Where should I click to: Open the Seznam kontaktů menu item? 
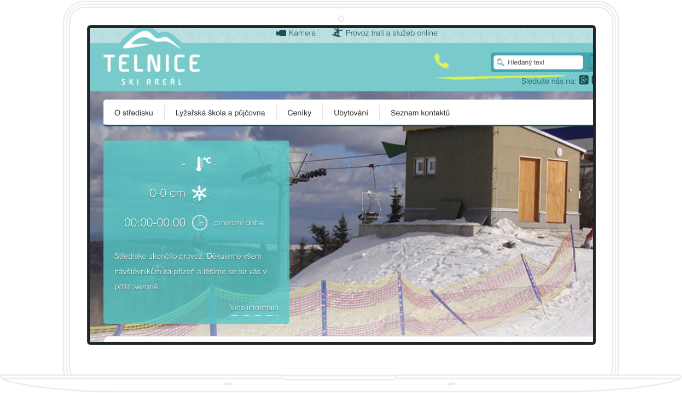click(x=420, y=113)
